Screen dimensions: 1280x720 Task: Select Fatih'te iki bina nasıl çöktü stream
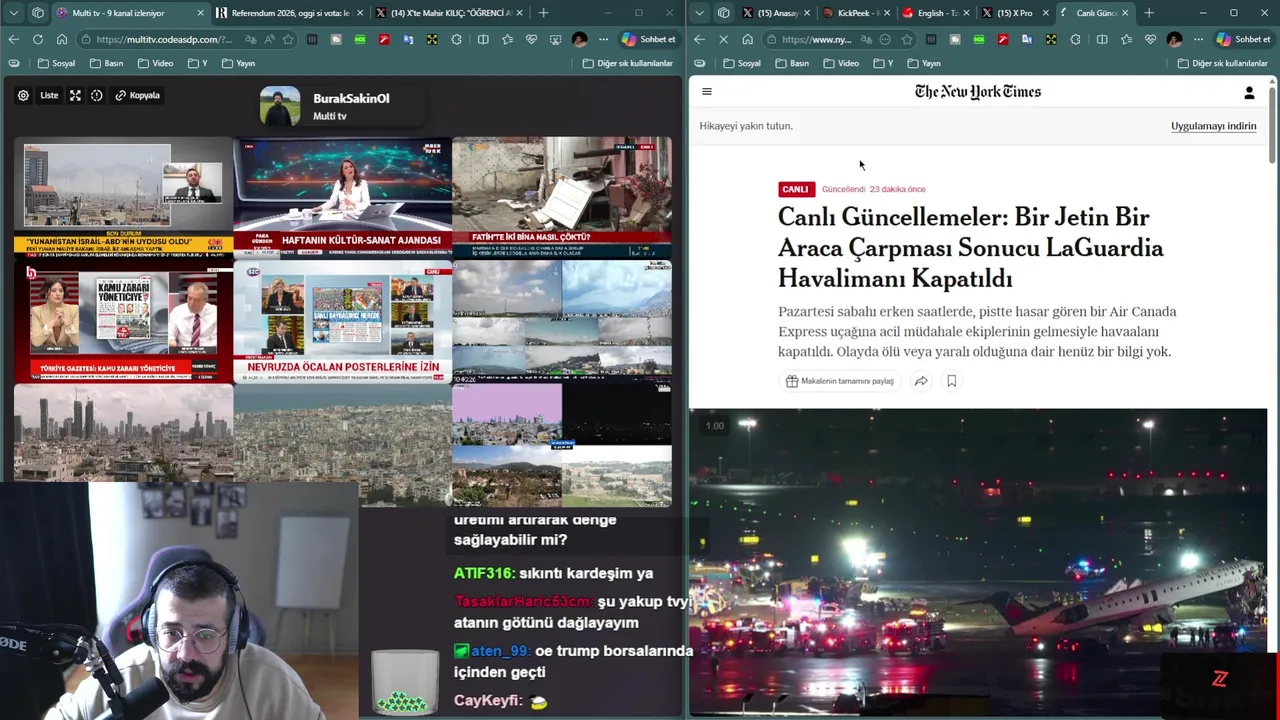click(562, 197)
